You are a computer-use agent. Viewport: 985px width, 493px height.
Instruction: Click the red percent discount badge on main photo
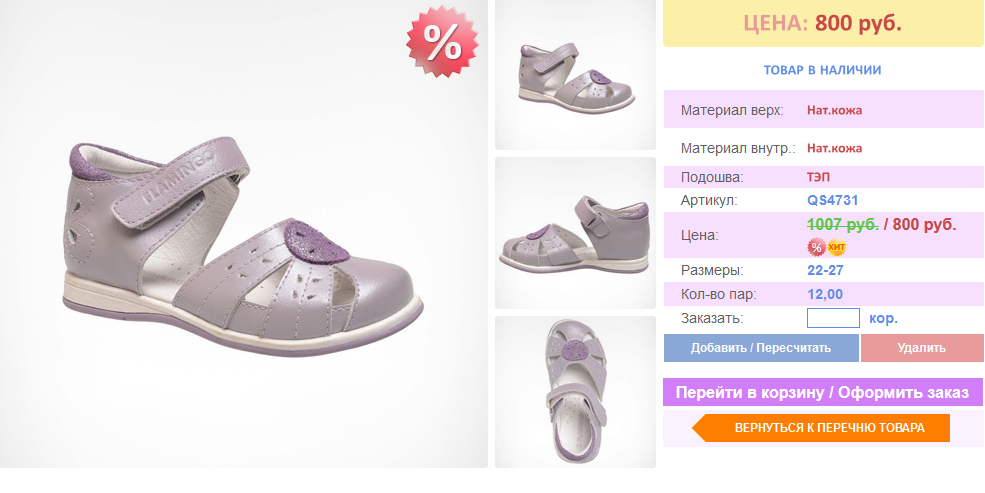point(442,42)
